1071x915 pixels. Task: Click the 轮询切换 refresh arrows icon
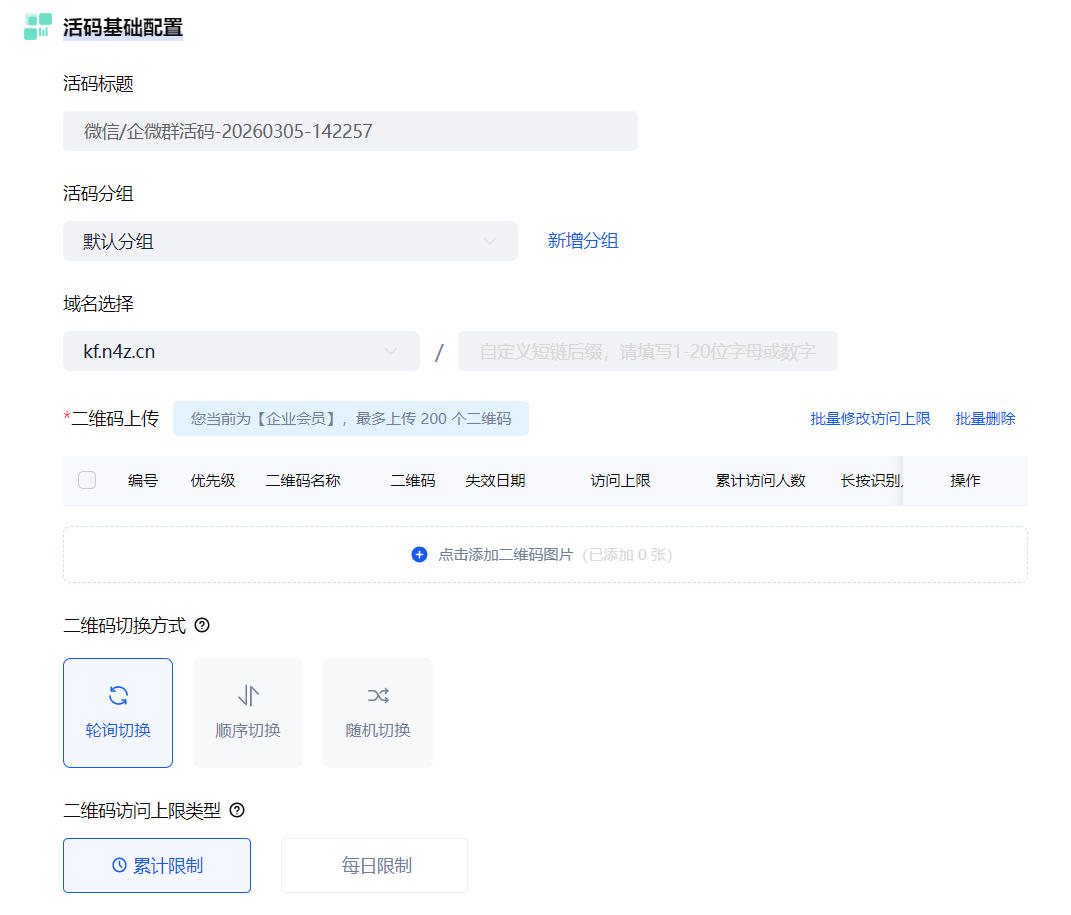[118, 696]
